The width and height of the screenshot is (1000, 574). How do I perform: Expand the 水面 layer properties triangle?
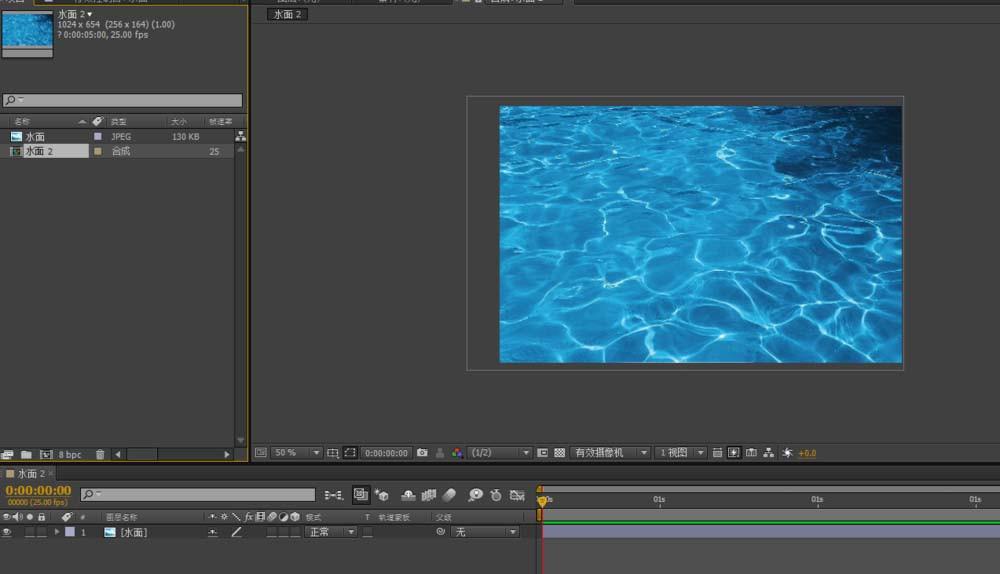(57, 532)
